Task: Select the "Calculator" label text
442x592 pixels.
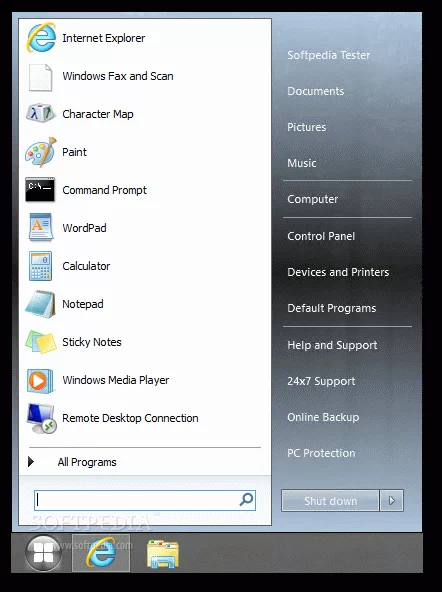Action: (x=86, y=266)
